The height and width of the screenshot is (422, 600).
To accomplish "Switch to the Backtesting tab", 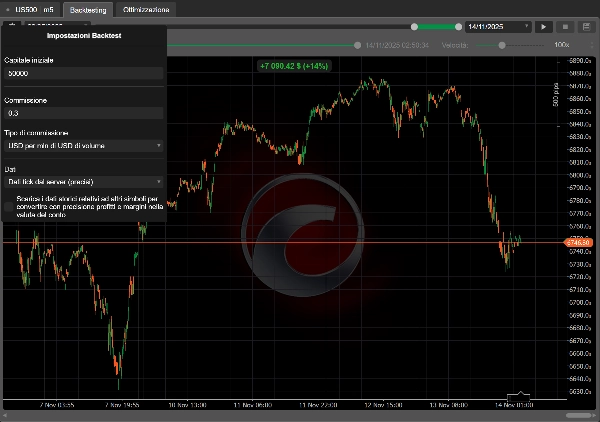I will click(88, 10).
